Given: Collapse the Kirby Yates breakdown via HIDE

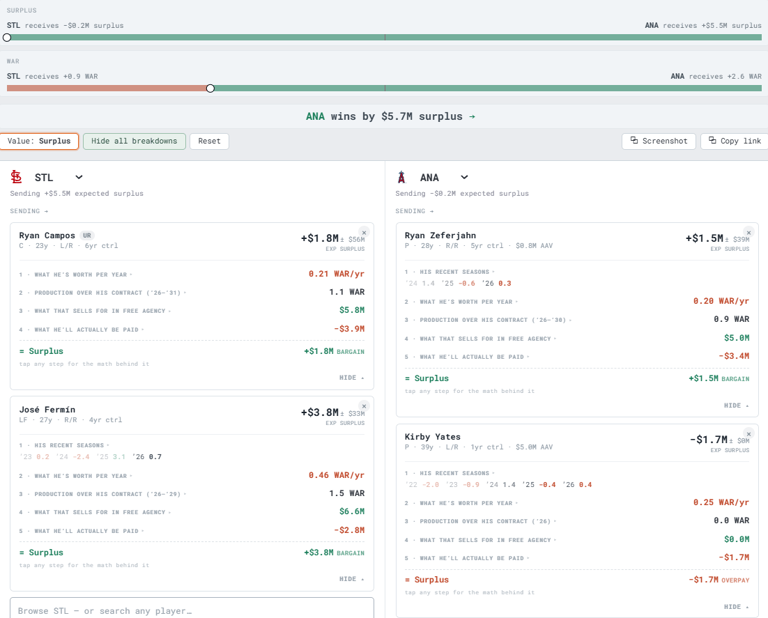Looking at the screenshot, I should coord(736,607).
